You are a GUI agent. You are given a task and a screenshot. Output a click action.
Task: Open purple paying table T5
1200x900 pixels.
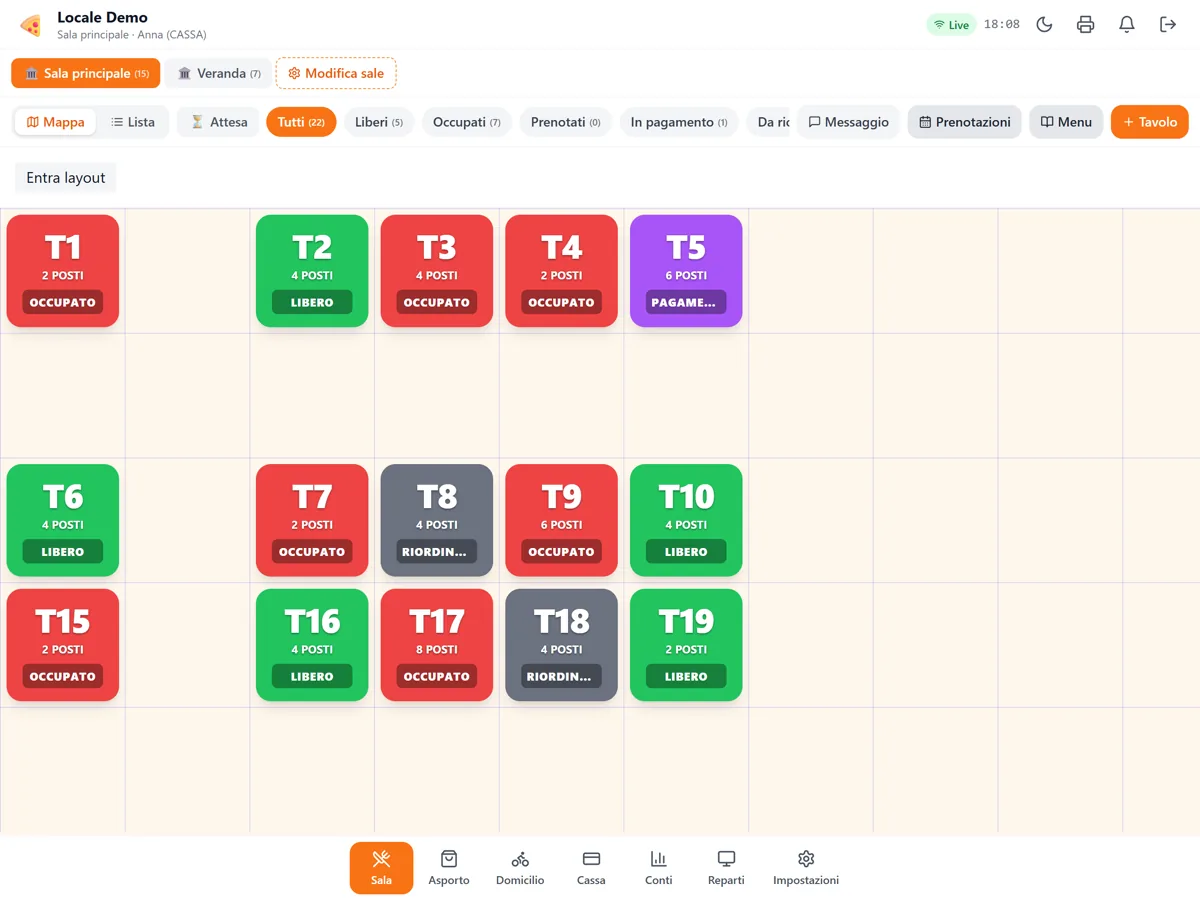pyautogui.click(x=686, y=271)
